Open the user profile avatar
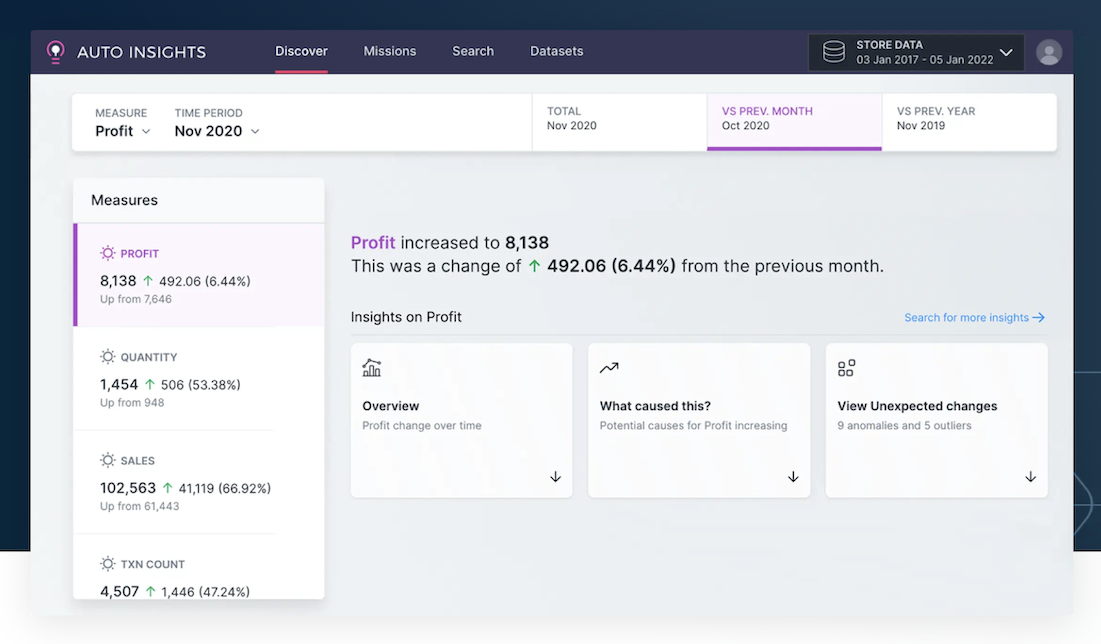 pos(1048,53)
